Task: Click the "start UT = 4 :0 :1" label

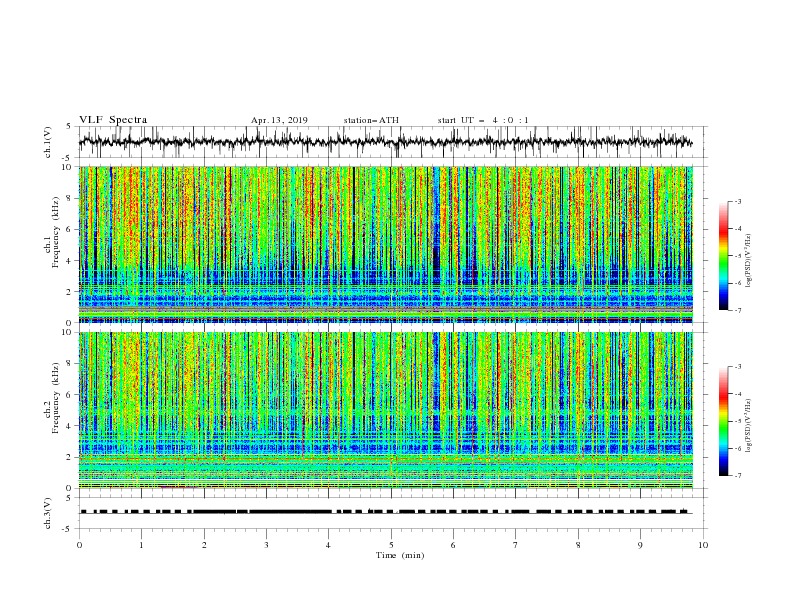Action: pos(483,120)
